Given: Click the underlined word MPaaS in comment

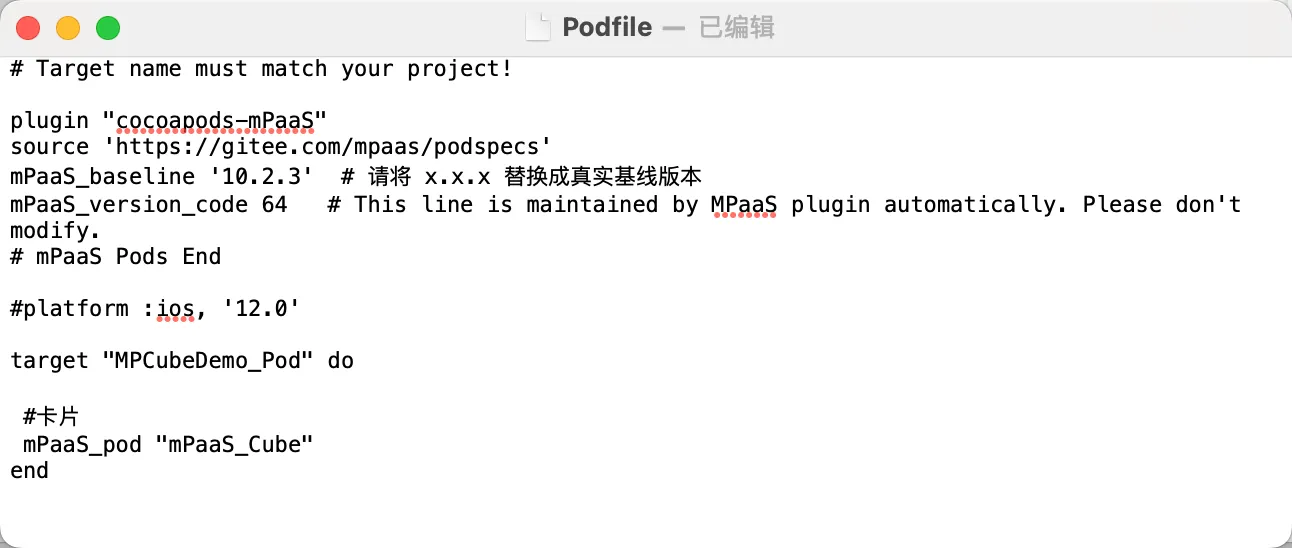Looking at the screenshot, I should coord(743,204).
